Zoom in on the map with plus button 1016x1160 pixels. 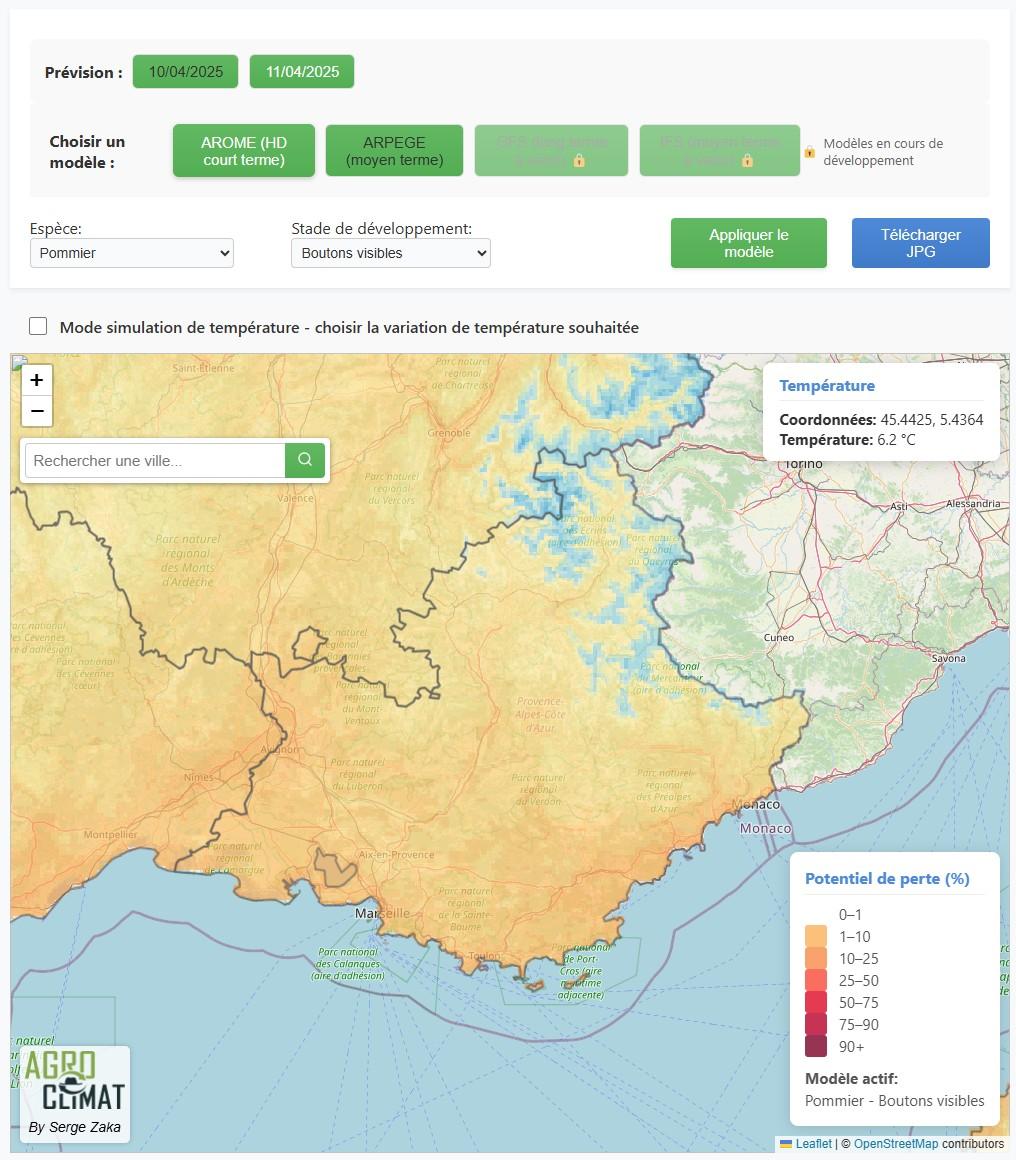[x=37, y=380]
